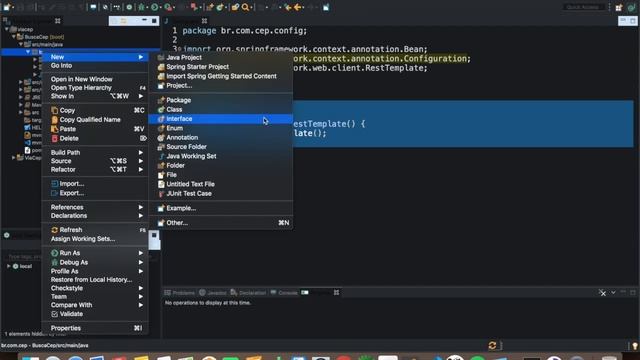Select Class from the New submenu
Image resolution: width=640 pixels, height=360 pixels.
click(x=220, y=109)
